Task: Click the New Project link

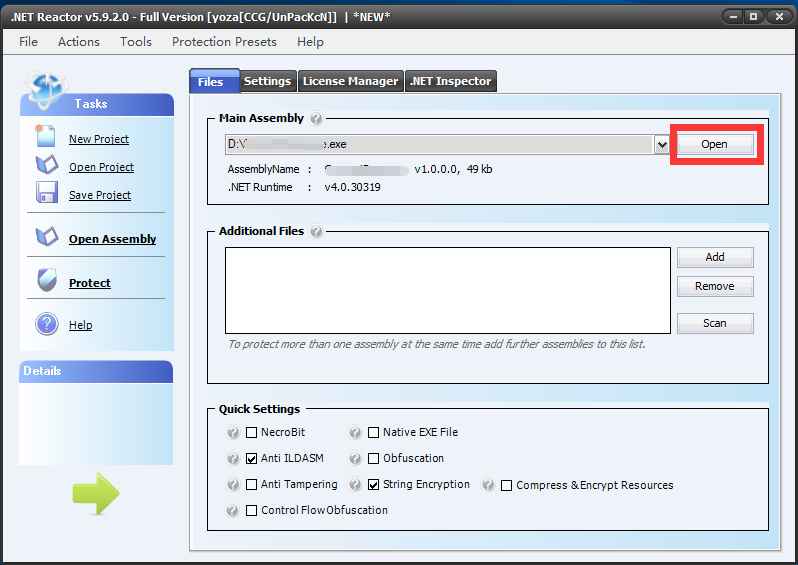Action: tap(99, 139)
